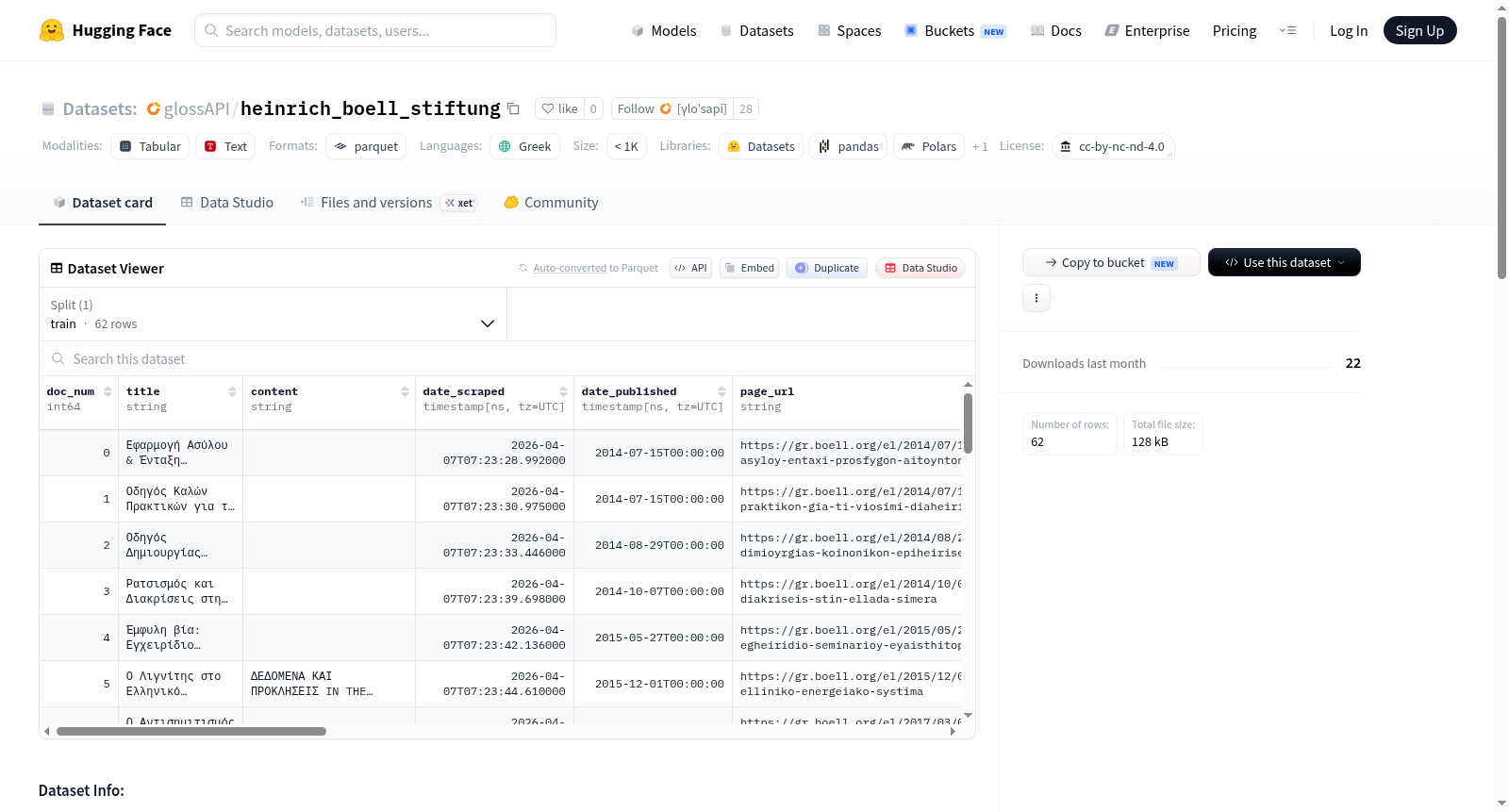Open the cc-by-nc-nd-4.0 license tag

click(x=1113, y=146)
